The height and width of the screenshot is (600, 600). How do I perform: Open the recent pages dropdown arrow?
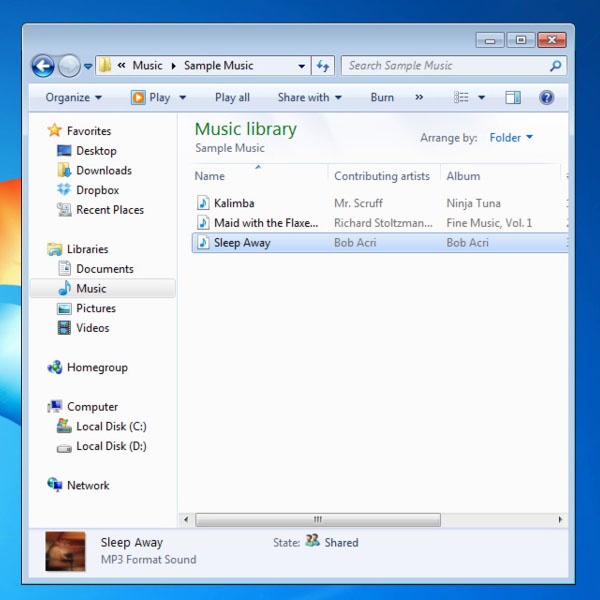[88, 66]
